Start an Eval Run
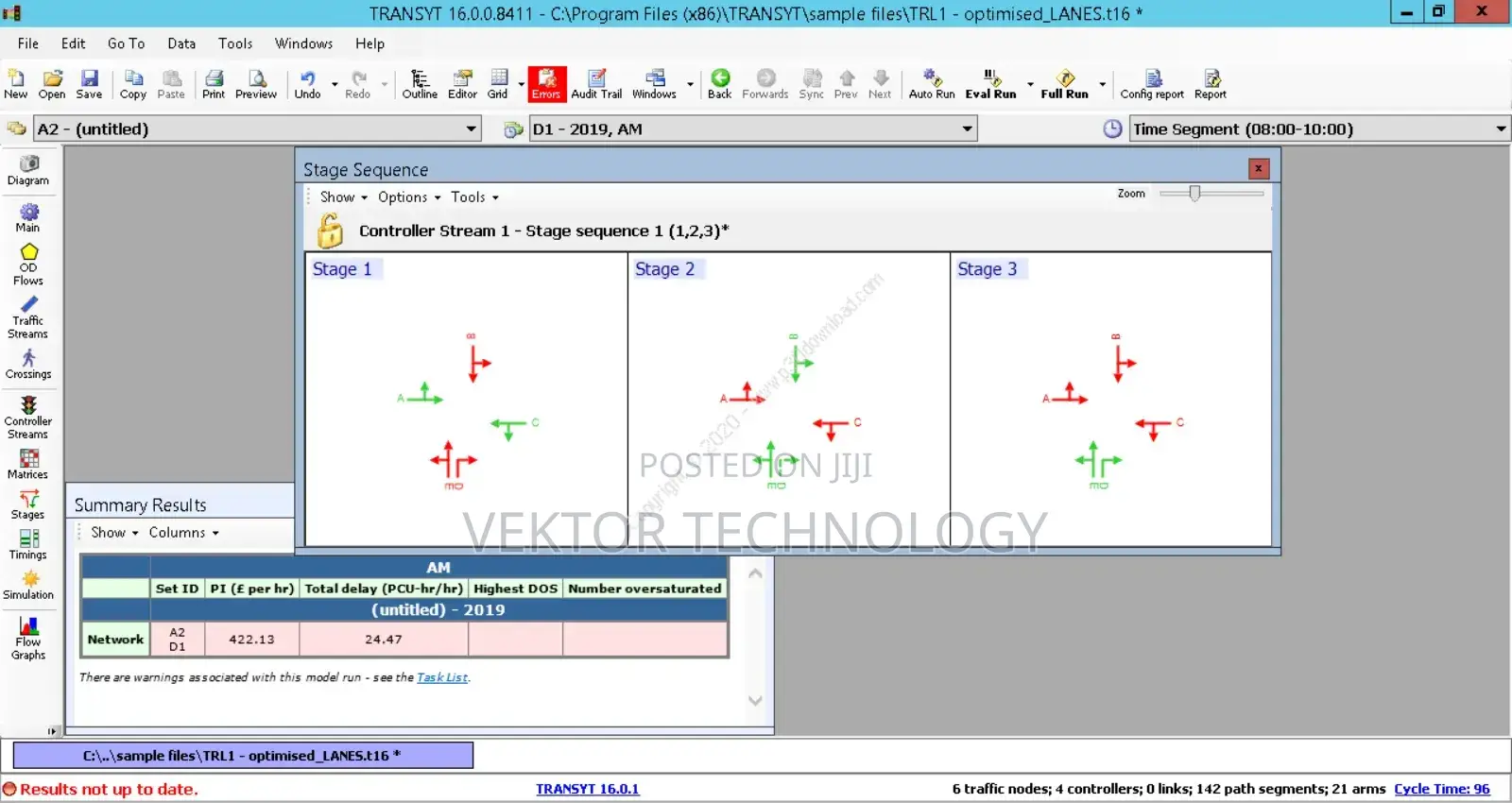 tap(990, 83)
